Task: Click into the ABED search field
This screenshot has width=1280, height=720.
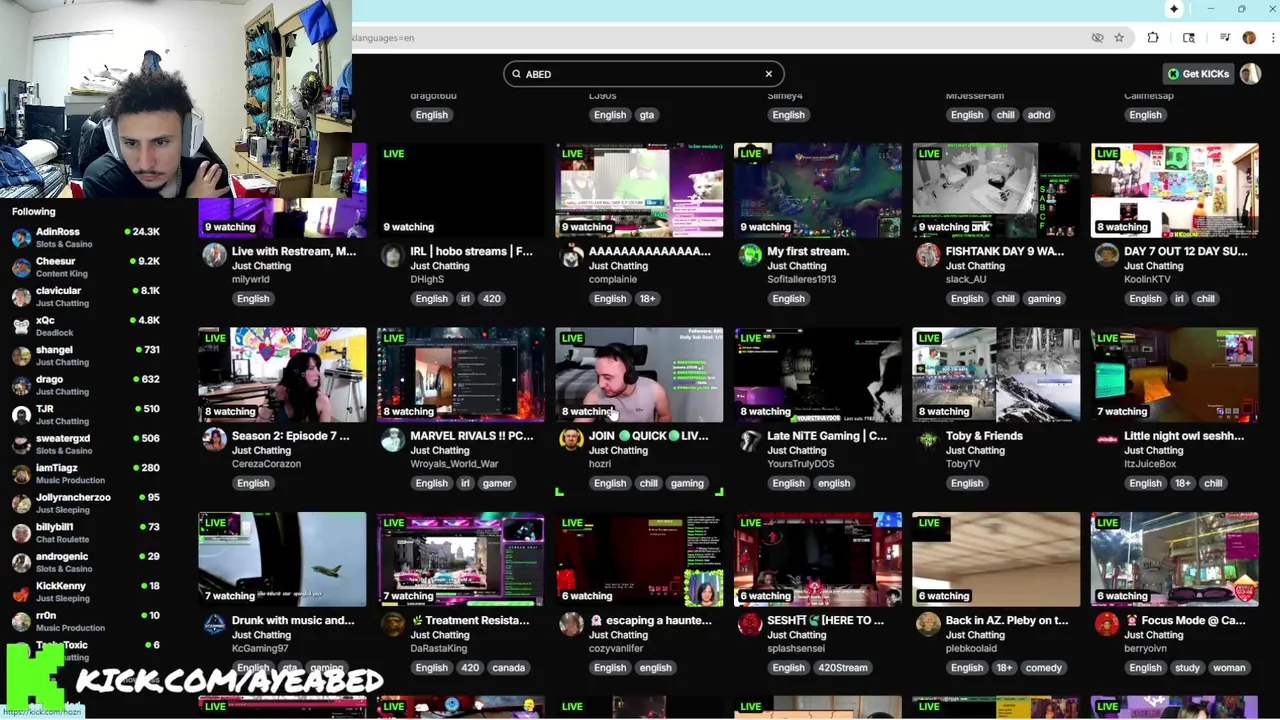Action: (643, 74)
